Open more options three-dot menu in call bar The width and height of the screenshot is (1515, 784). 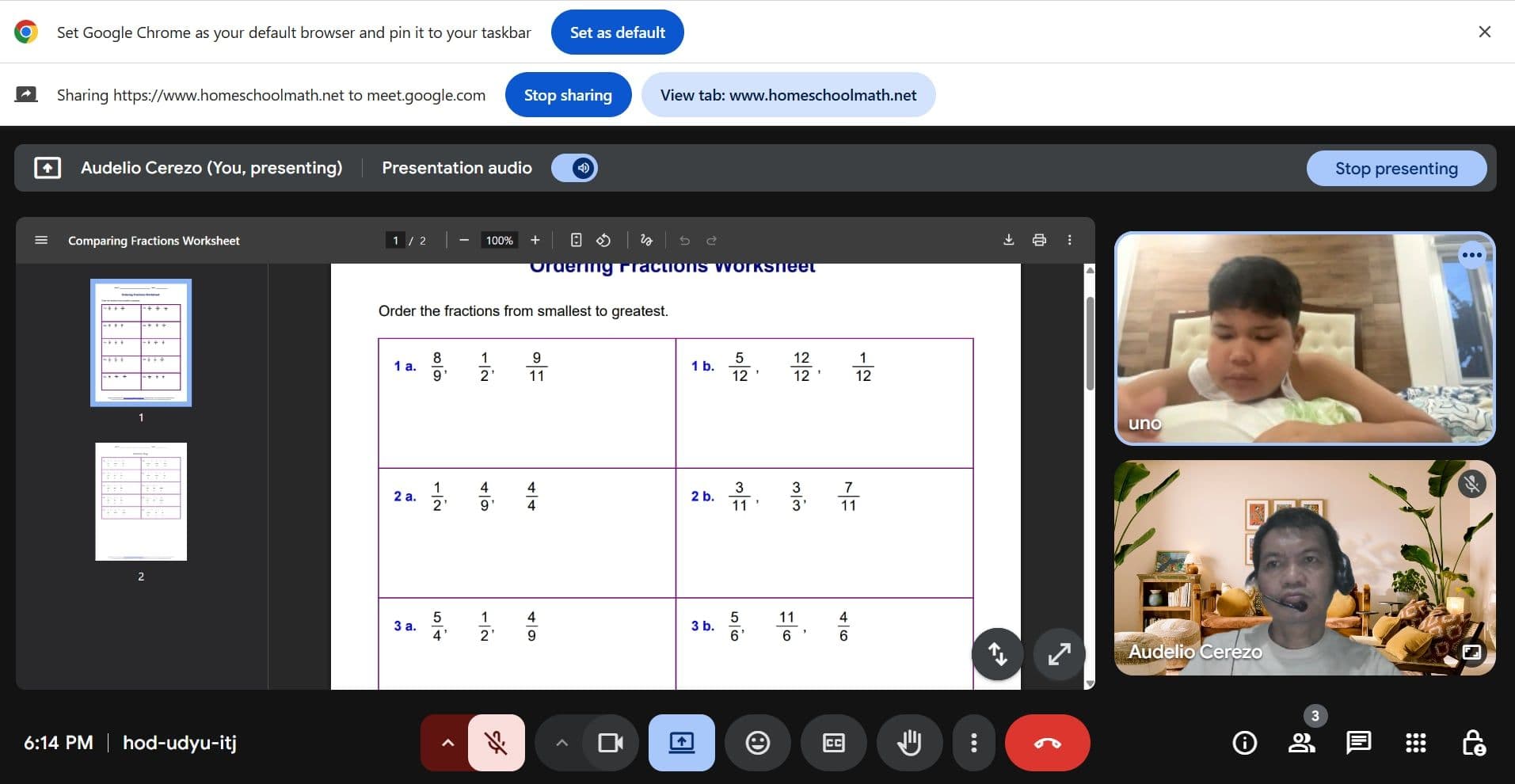point(973,743)
